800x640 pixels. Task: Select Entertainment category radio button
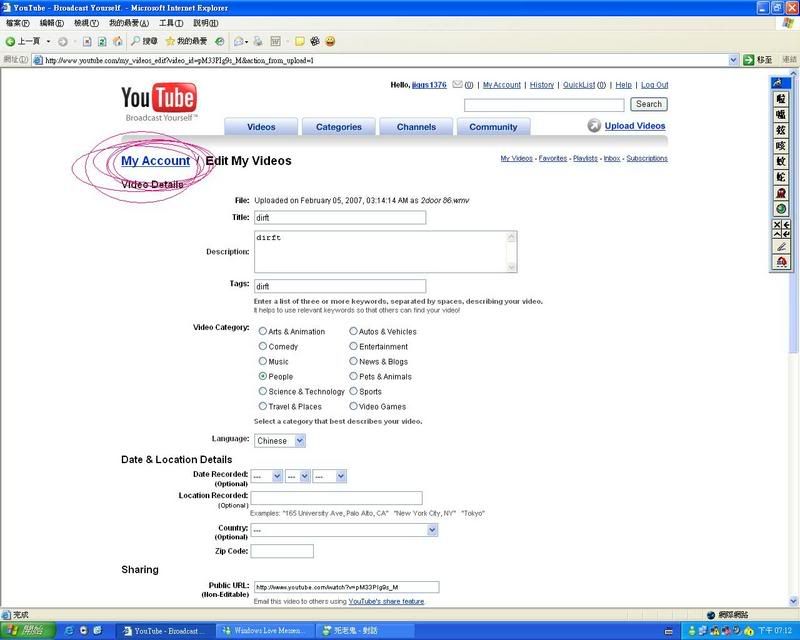click(353, 346)
